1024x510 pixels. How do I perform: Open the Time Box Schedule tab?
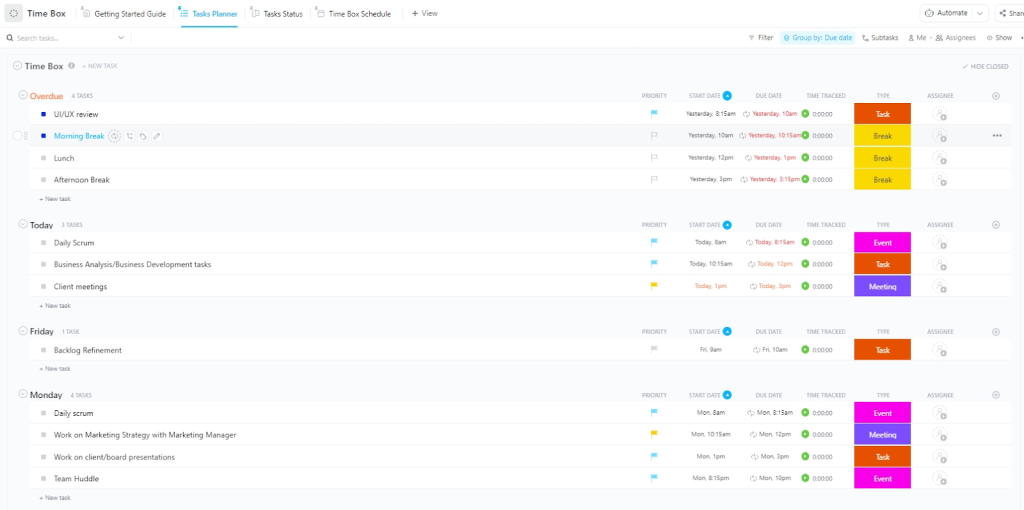point(353,14)
